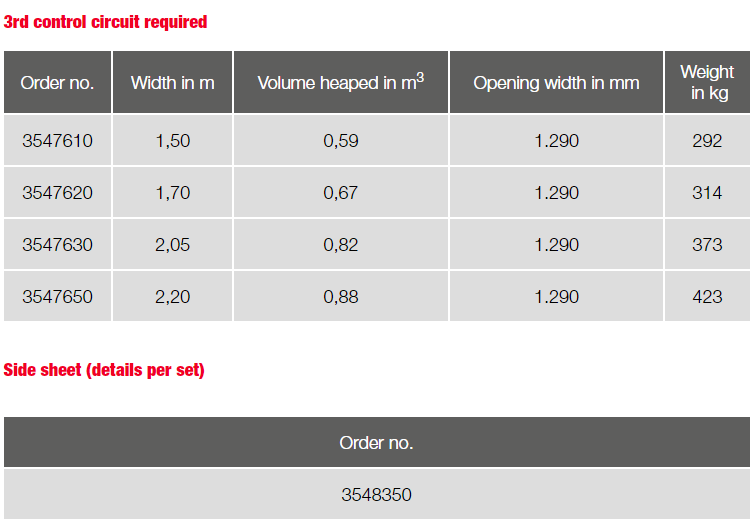Click the '3rd control circuit required' heading
This screenshot has width=752, height=521.
(106, 22)
